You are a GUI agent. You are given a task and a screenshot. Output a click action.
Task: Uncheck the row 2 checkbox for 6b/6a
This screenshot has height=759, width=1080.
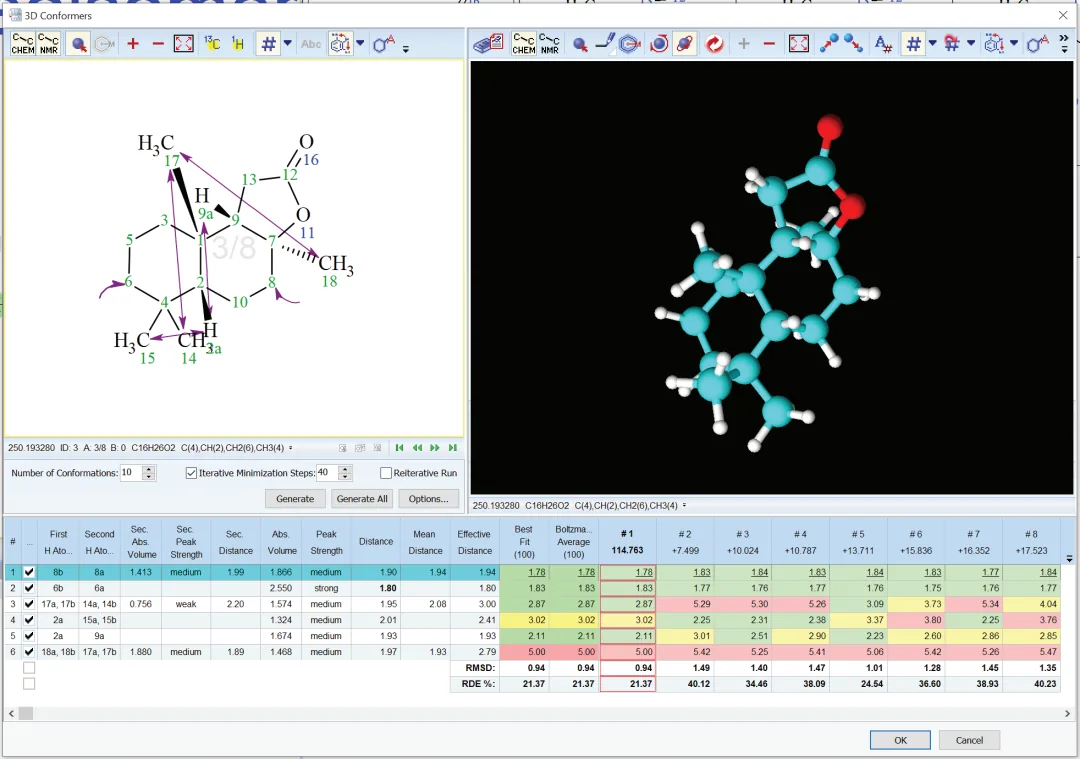(29, 588)
